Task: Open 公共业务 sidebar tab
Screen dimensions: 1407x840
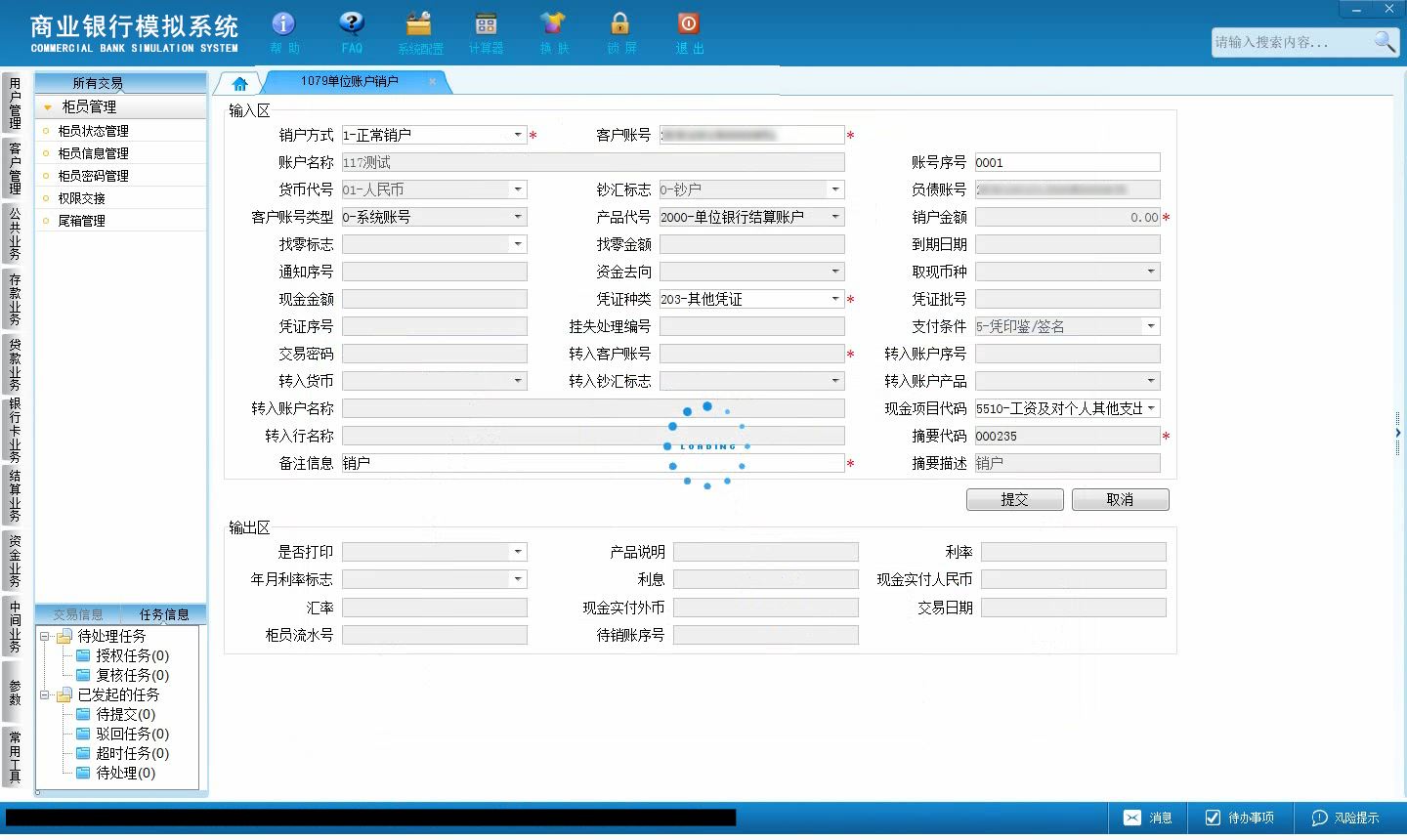Action: coord(14,233)
